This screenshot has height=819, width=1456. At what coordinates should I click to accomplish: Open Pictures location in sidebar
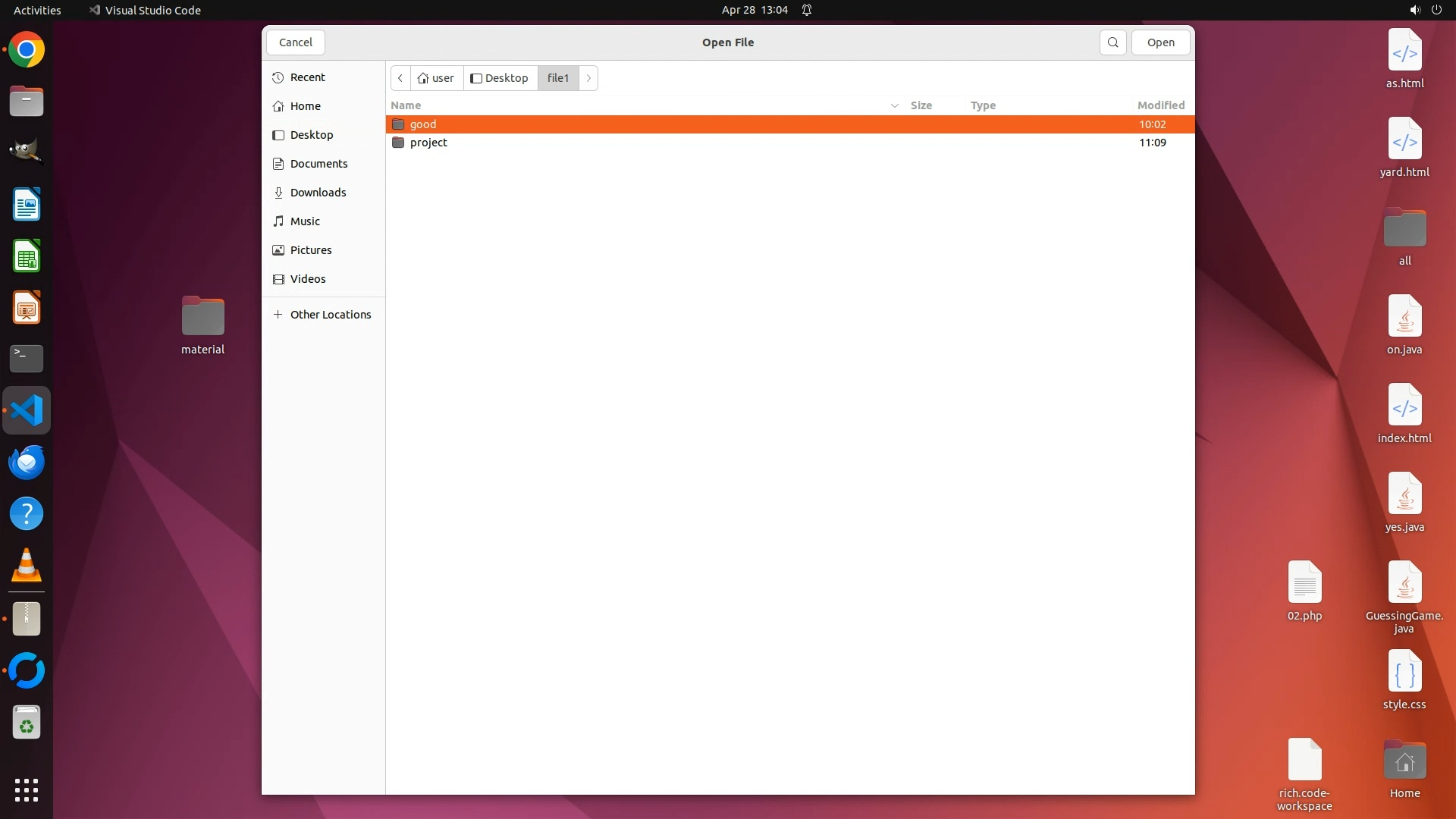311,250
